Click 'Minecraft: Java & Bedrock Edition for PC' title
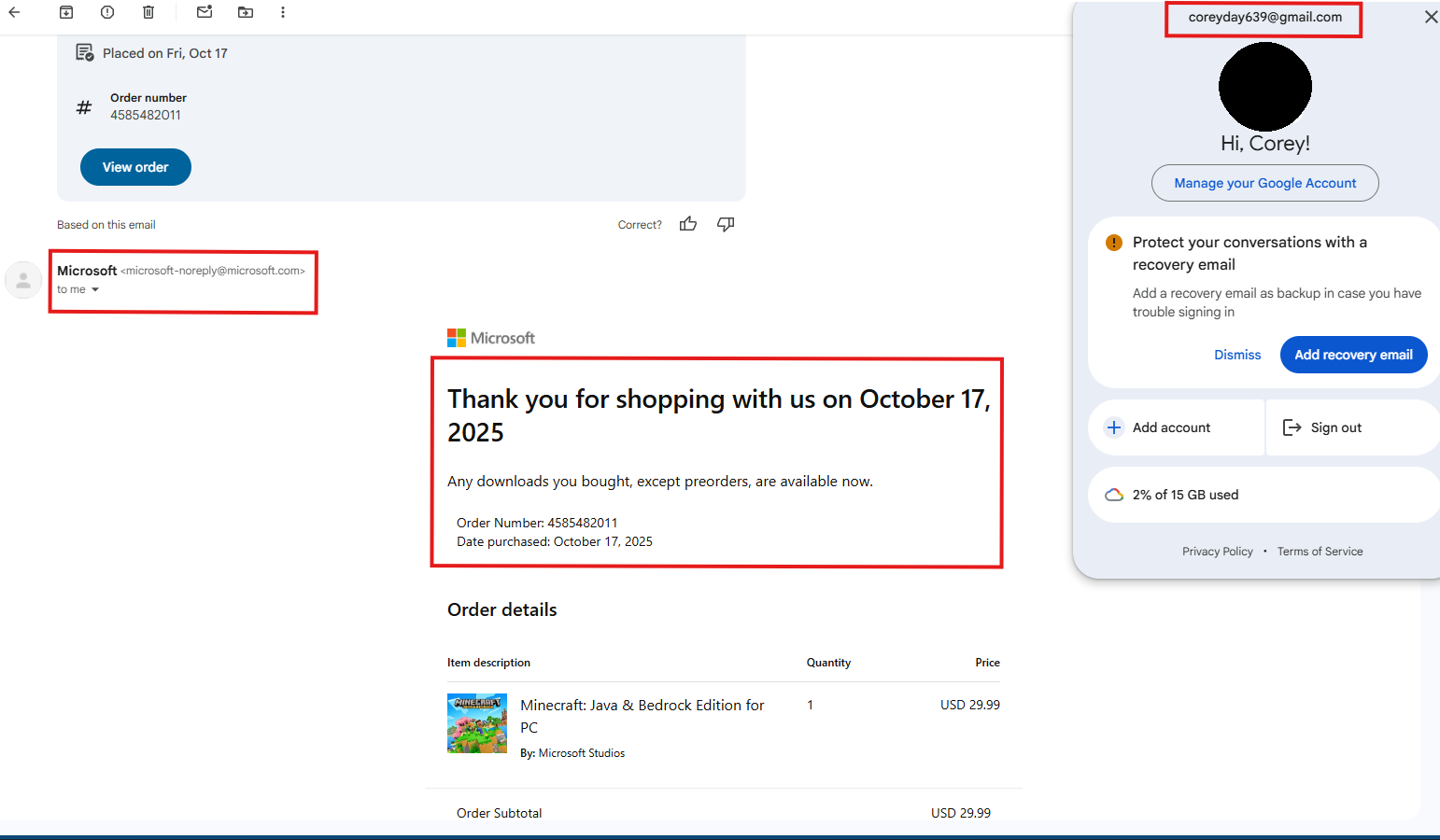The width and height of the screenshot is (1440, 840). 642,716
